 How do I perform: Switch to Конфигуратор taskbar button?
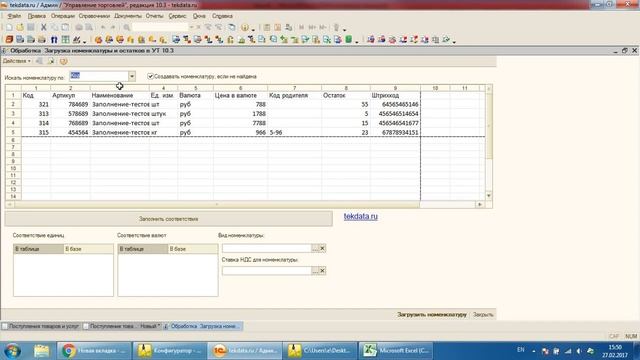170,351
